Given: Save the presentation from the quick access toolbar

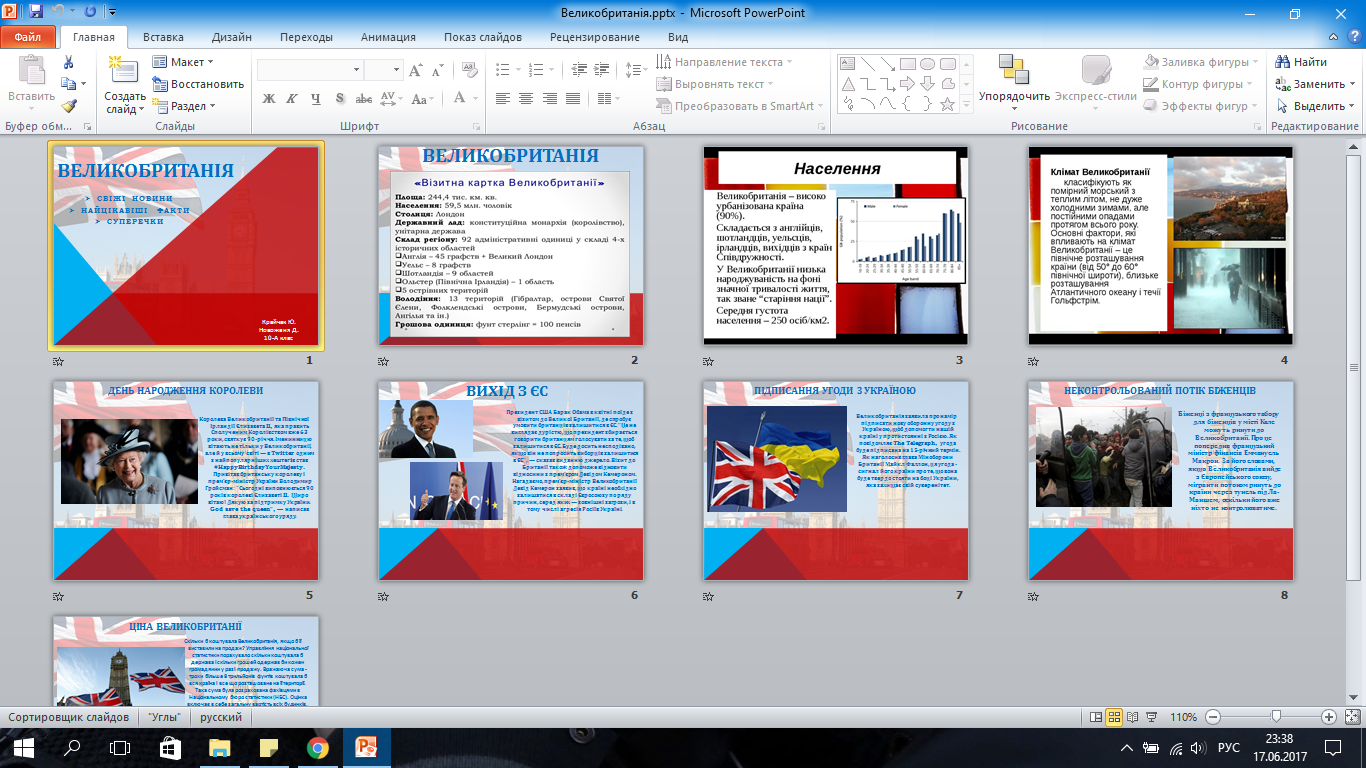Looking at the screenshot, I should point(36,13).
